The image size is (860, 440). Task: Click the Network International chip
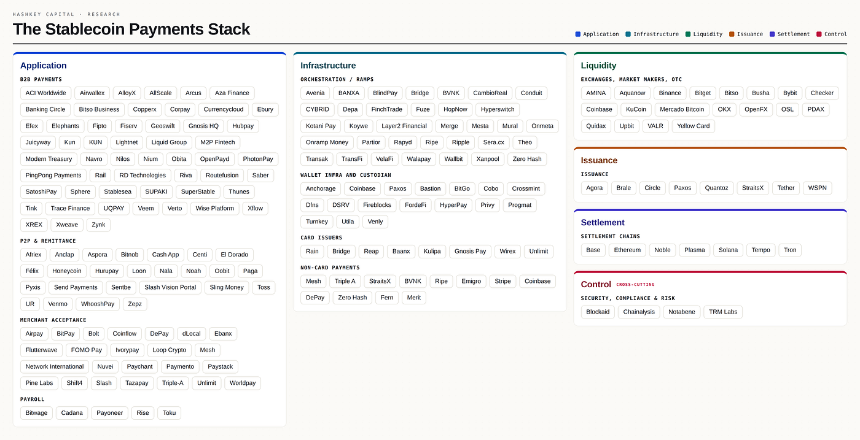coord(55,366)
